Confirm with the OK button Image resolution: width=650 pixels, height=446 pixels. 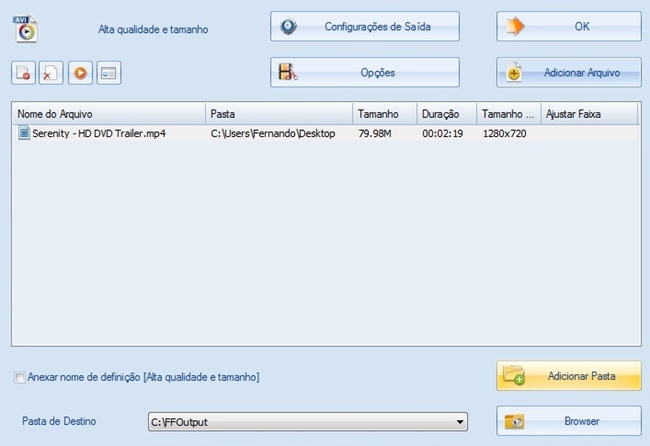tap(569, 27)
